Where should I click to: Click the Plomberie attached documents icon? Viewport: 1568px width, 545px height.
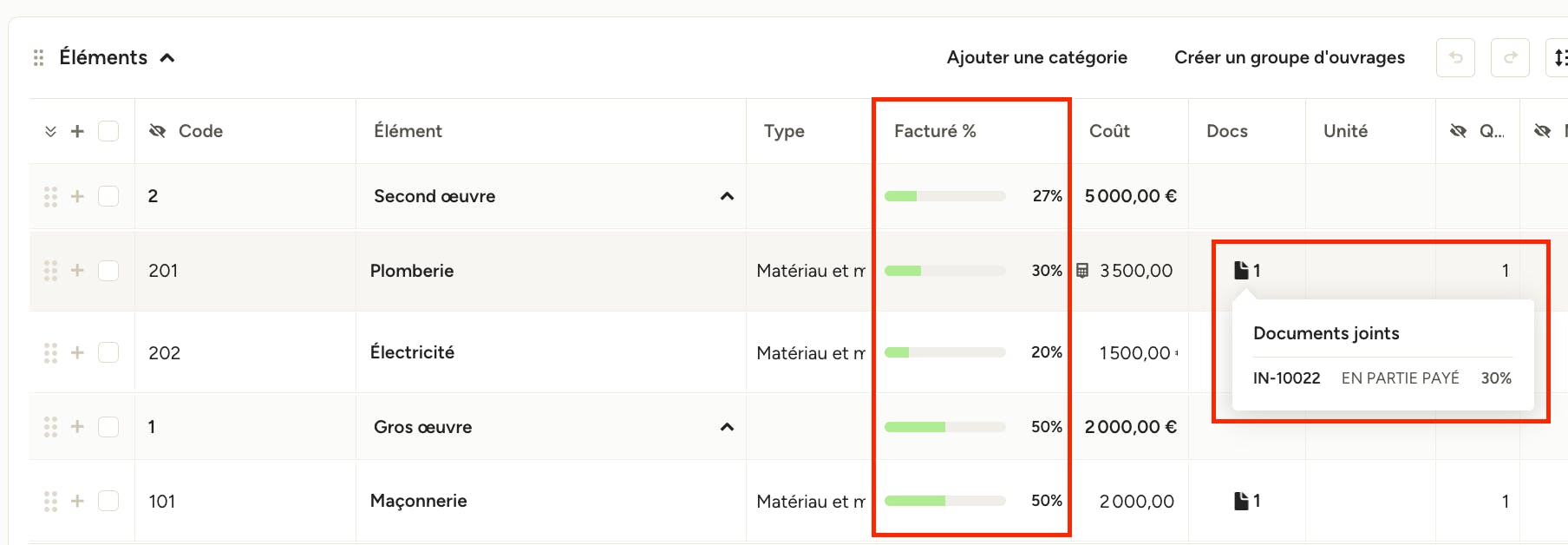pyautogui.click(x=1241, y=271)
